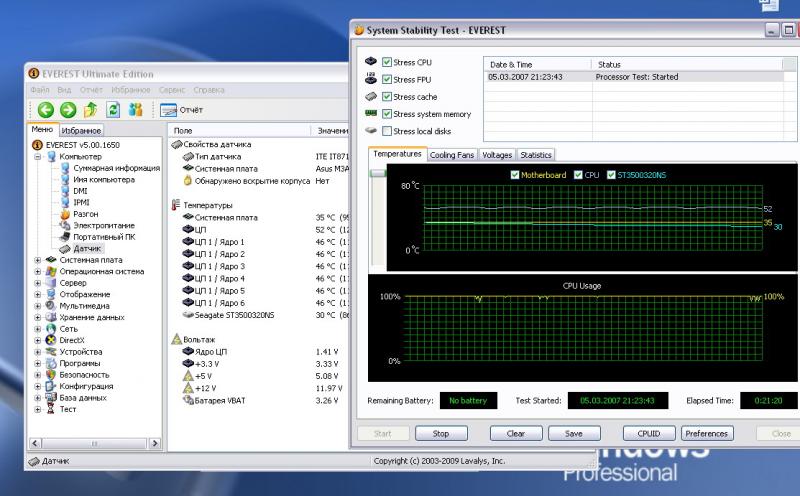This screenshot has height=496, width=800.
Task: Refresh using the blue toolbar icon
Action: (x=113, y=110)
